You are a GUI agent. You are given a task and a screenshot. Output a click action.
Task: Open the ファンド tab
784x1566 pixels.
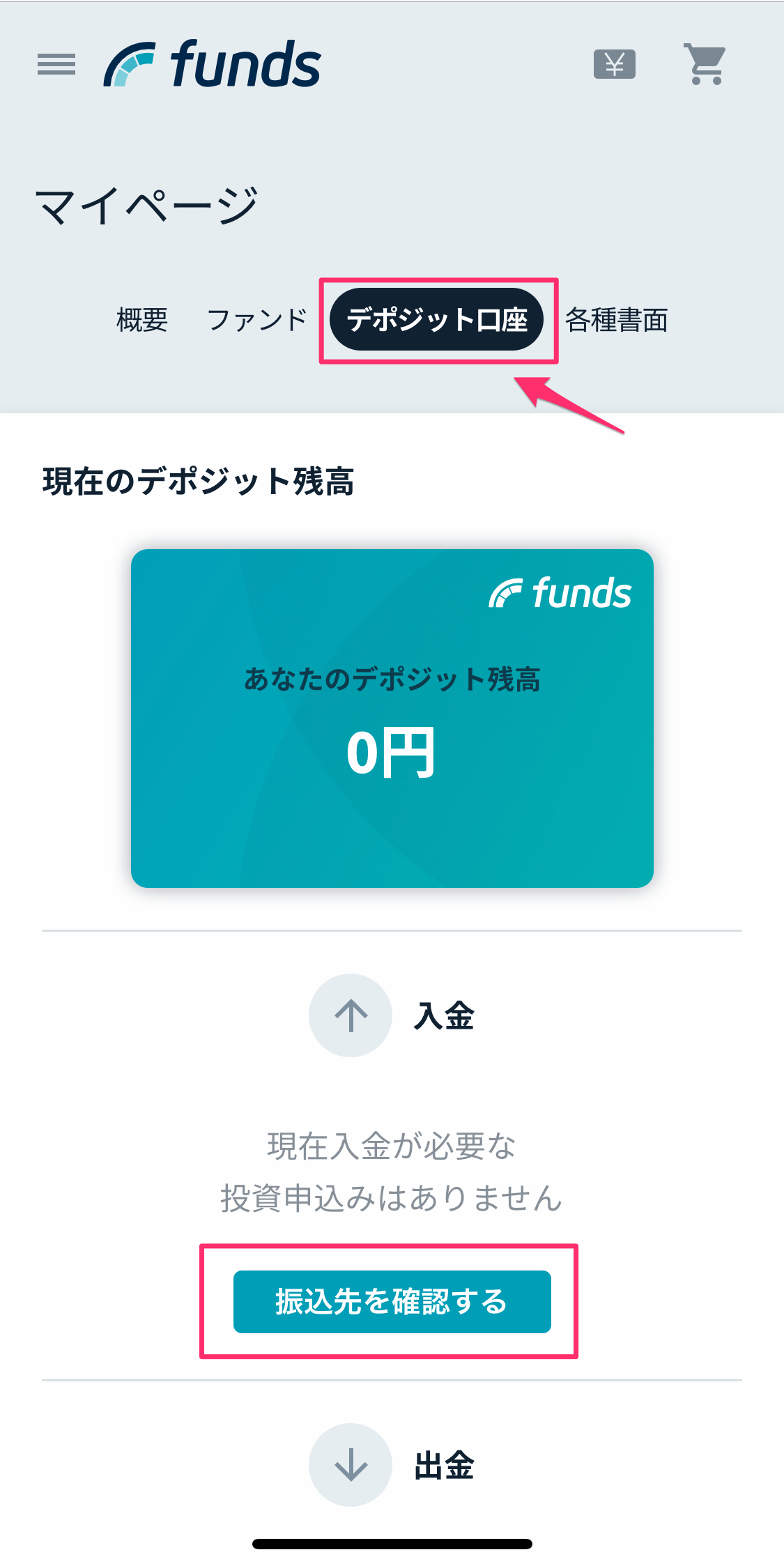257,320
